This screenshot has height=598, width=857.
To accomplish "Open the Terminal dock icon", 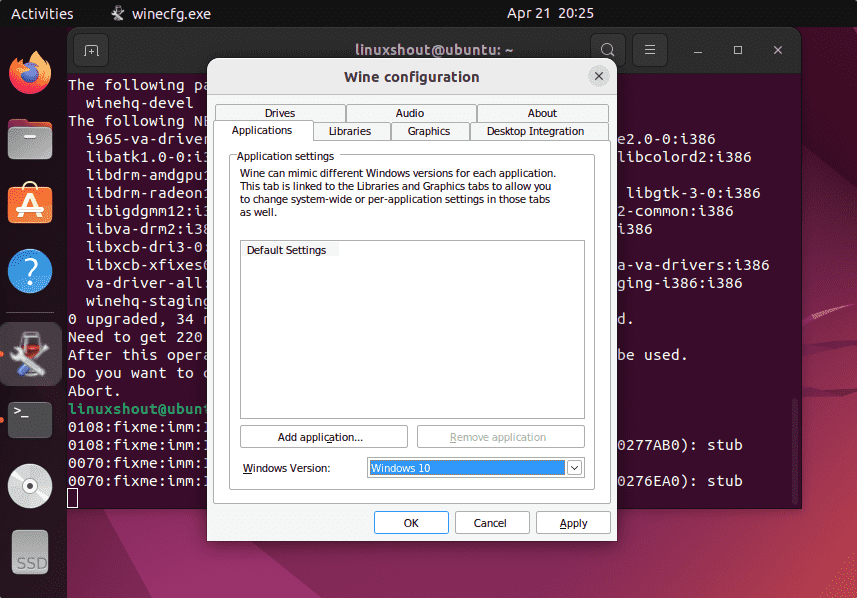I will pos(30,419).
